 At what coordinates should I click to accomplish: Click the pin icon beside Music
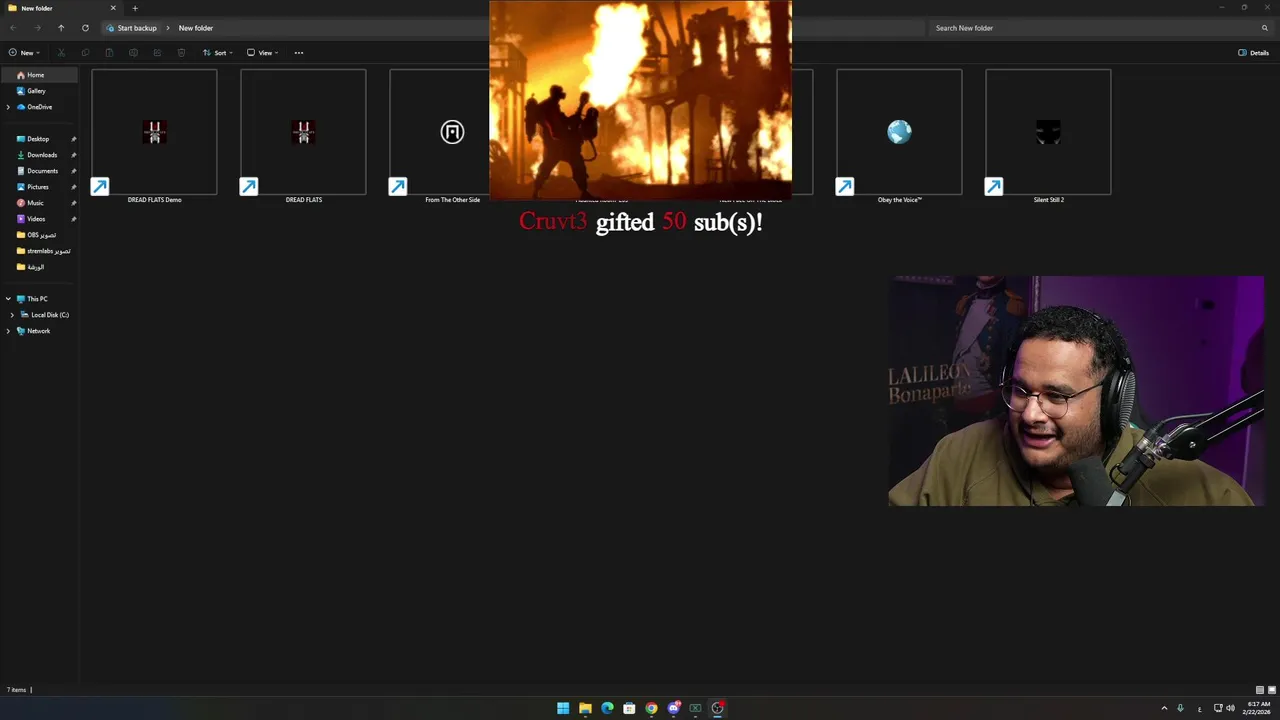[x=74, y=203]
